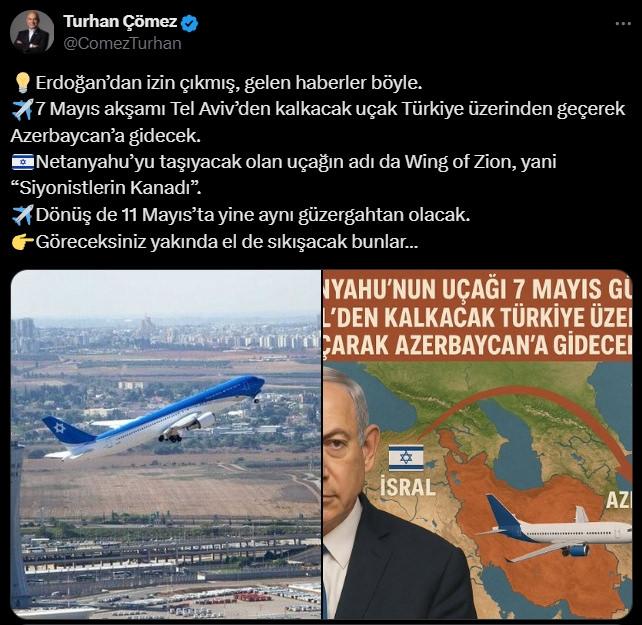Viewport: 642px width, 625px height.
Task: Click the blue verified badge
Action: coord(190,23)
